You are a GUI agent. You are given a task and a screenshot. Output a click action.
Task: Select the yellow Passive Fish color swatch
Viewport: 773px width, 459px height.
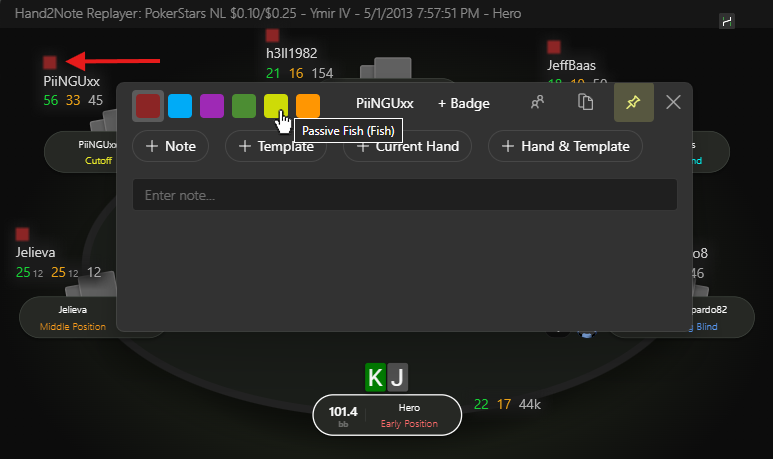276,106
